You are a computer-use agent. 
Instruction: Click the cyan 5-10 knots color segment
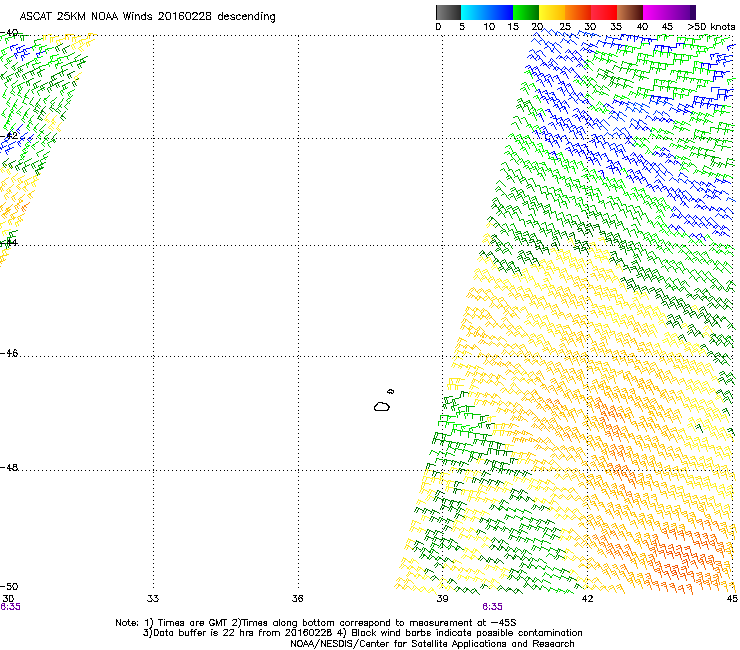(x=474, y=12)
